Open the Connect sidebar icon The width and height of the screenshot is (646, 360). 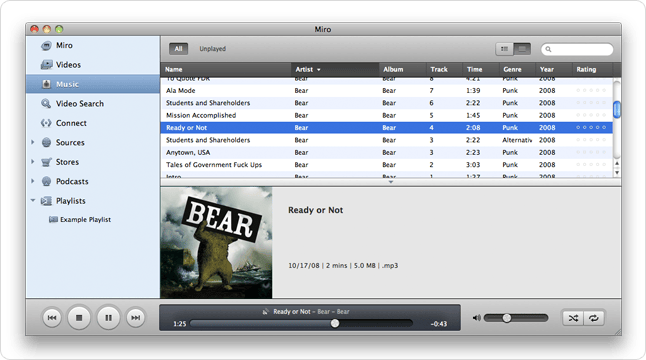[46, 123]
